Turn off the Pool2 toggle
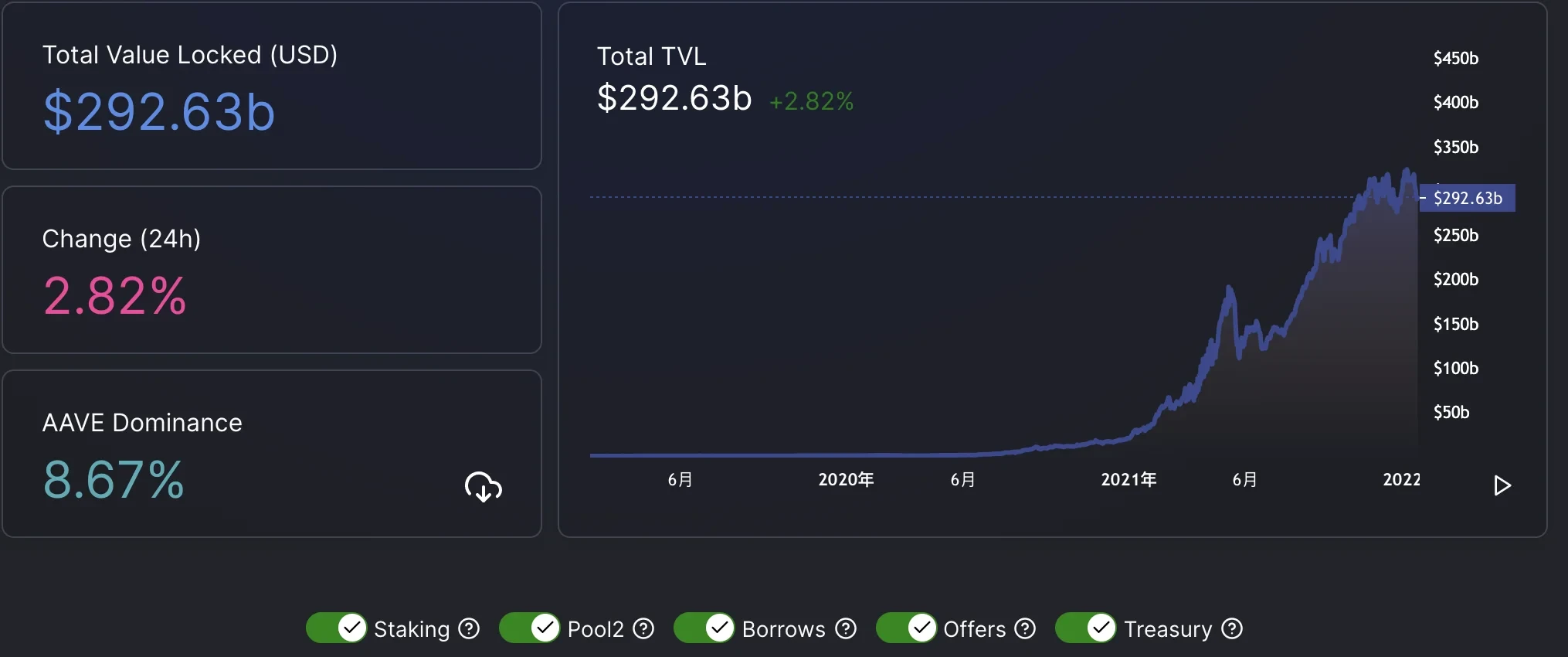The image size is (1568, 657). click(530, 628)
